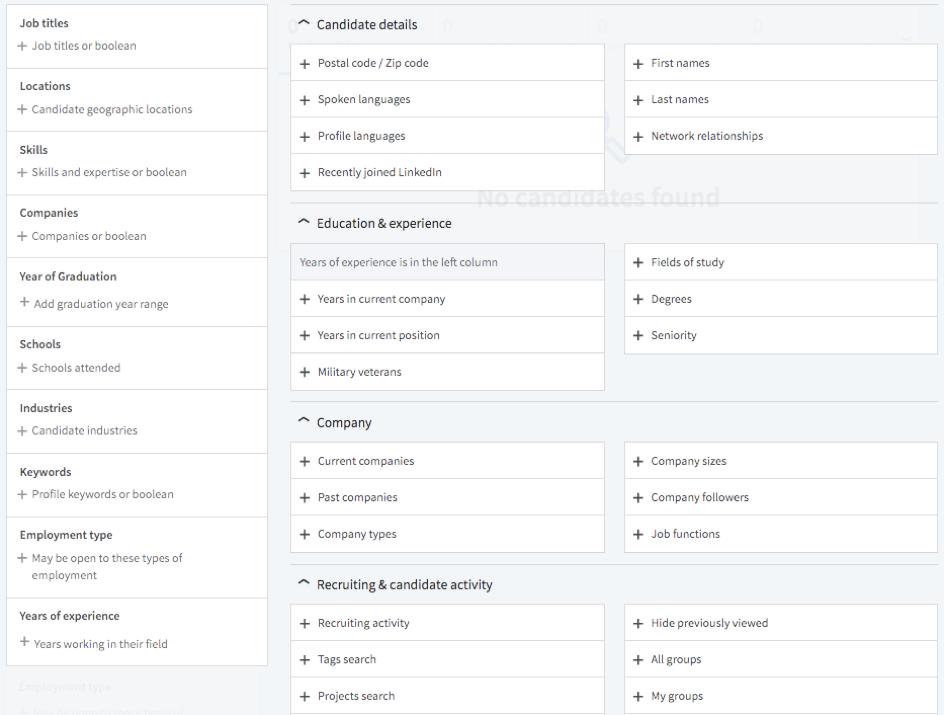
Task: Add Years working in their field
Action: [94, 643]
